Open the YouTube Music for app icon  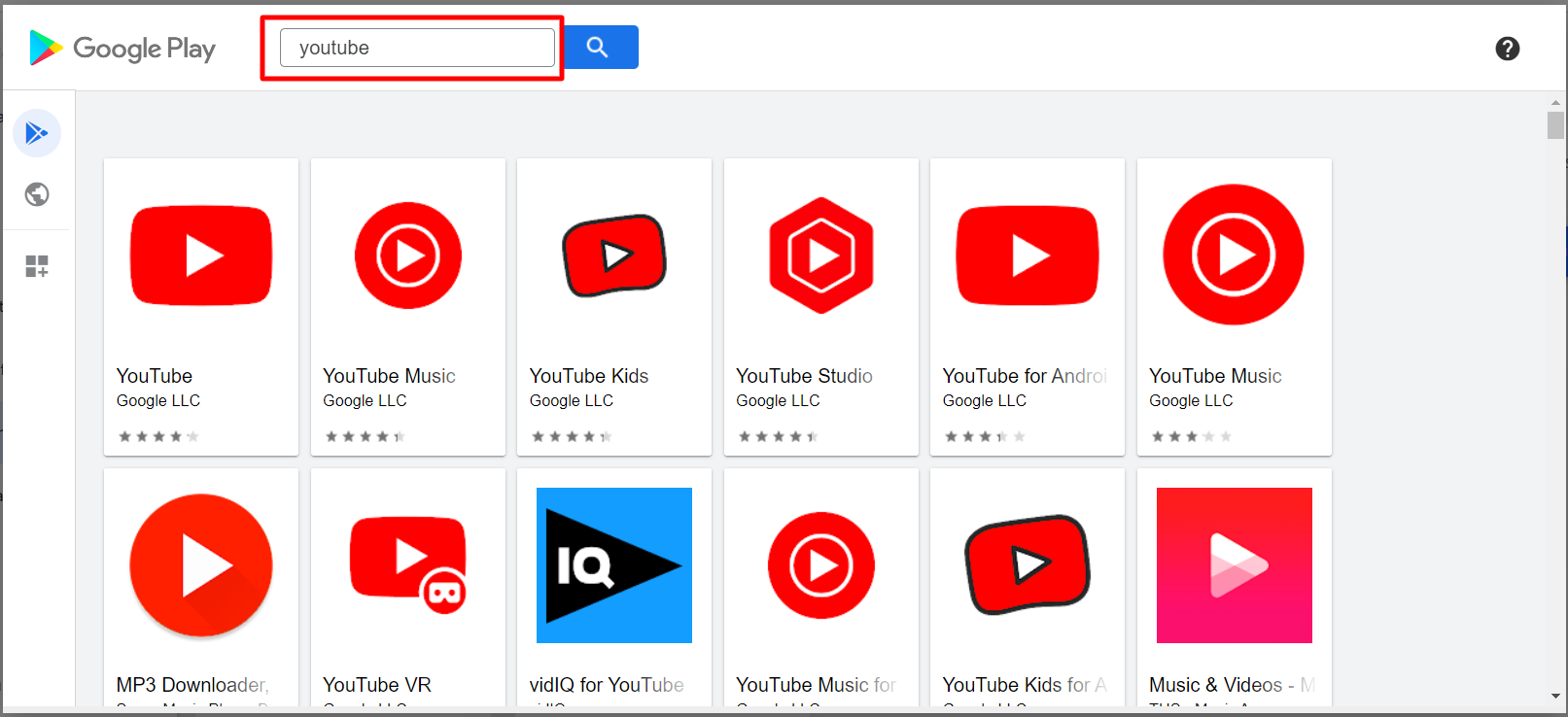(x=821, y=565)
